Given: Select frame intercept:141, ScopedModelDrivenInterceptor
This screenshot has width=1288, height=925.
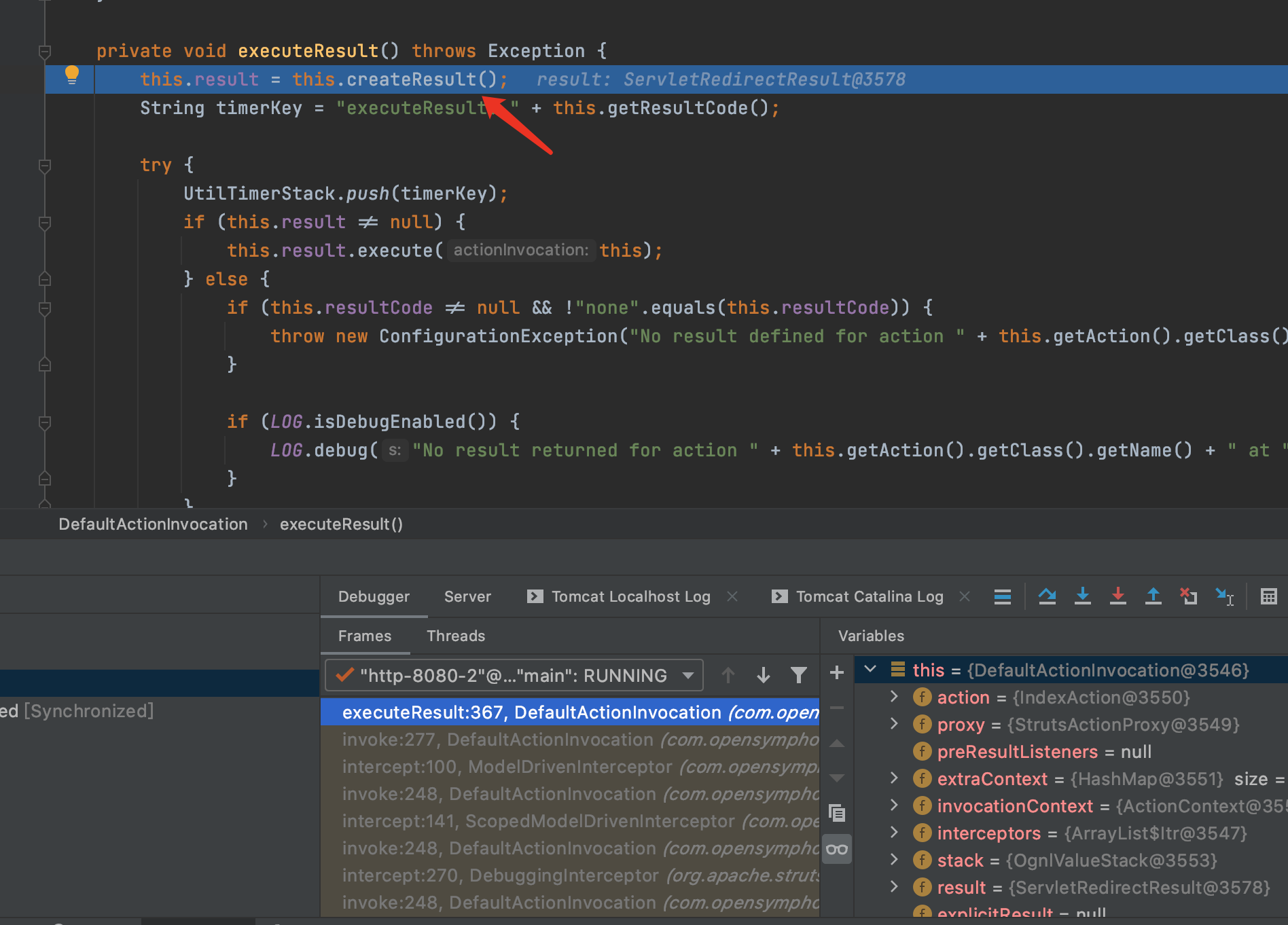Looking at the screenshot, I should coord(570,820).
